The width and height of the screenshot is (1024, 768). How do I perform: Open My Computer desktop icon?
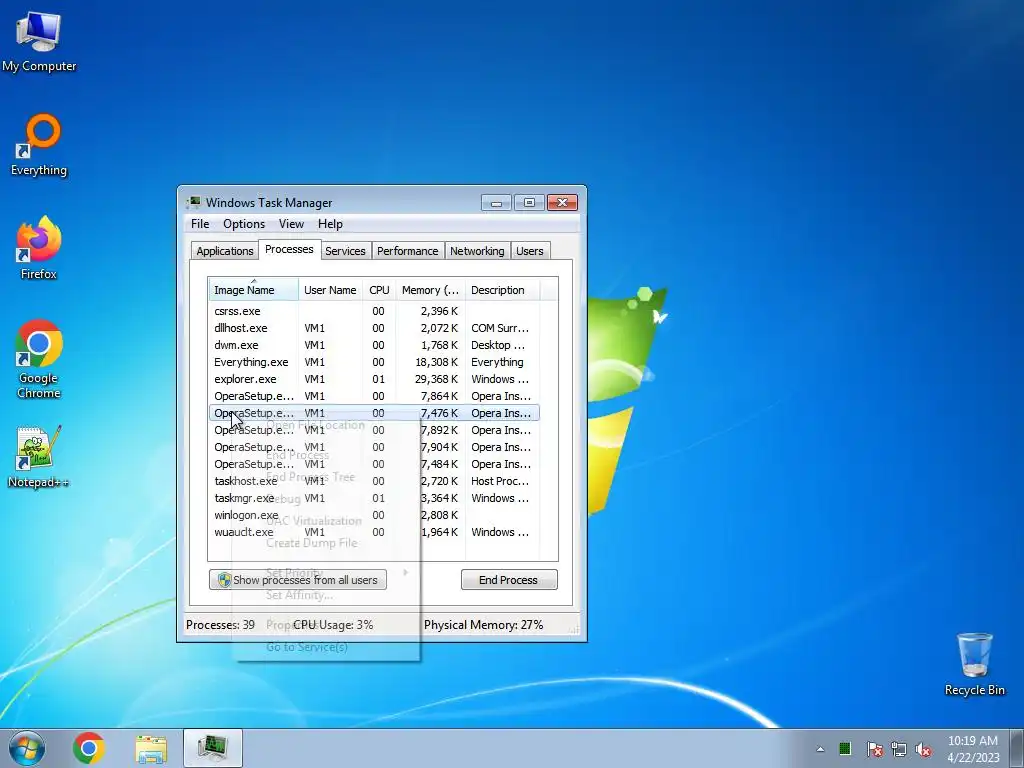point(39,40)
